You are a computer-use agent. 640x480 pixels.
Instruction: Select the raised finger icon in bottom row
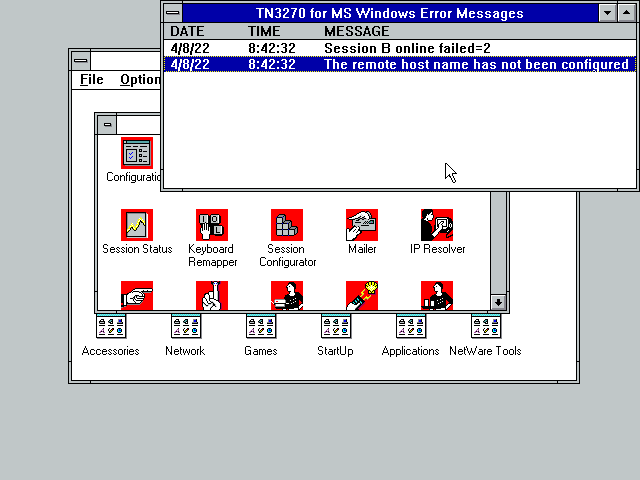[212, 296]
